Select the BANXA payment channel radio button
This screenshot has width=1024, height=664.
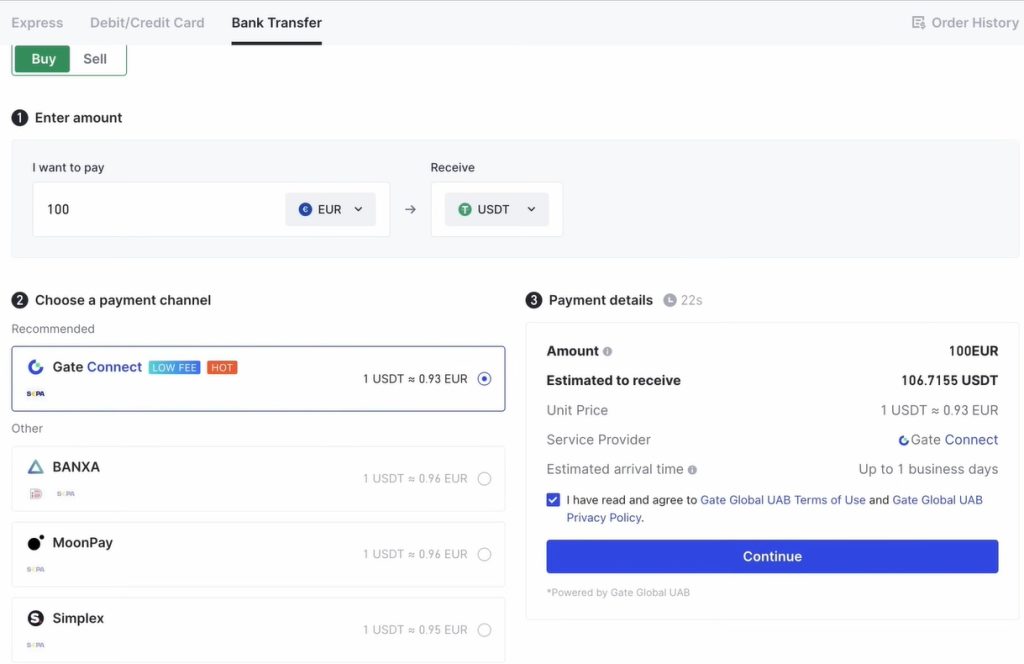484,478
